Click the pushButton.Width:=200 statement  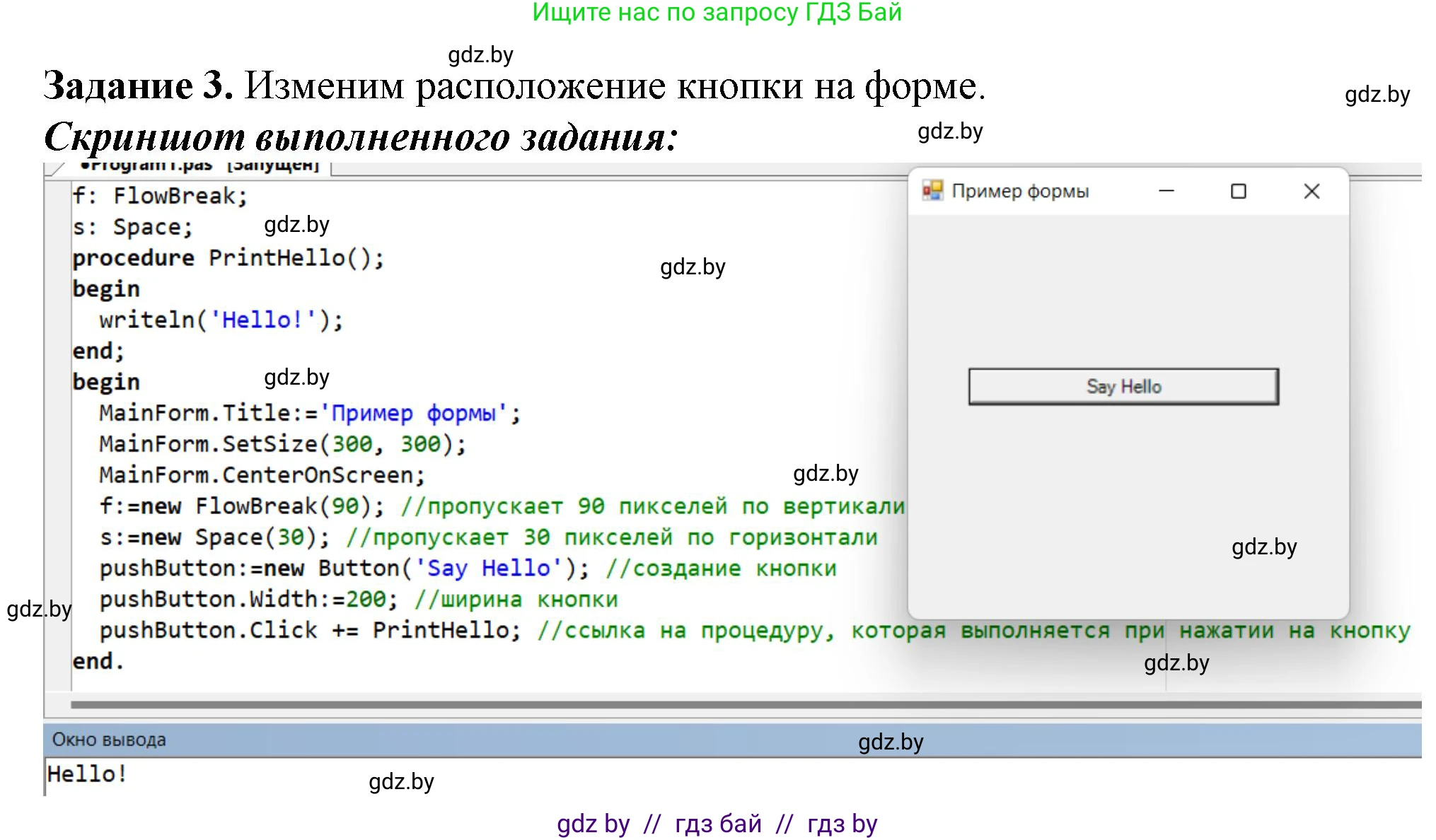[x=248, y=599]
